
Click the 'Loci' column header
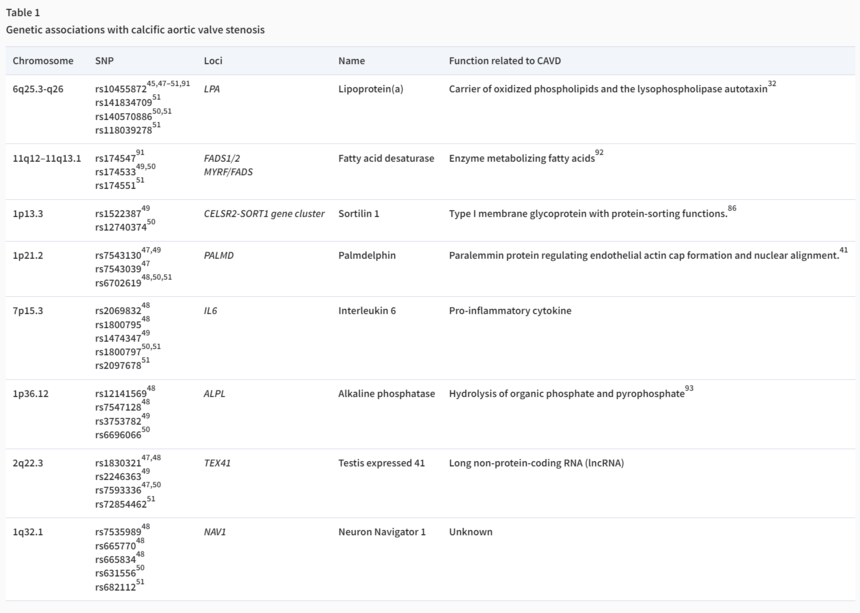click(x=213, y=61)
